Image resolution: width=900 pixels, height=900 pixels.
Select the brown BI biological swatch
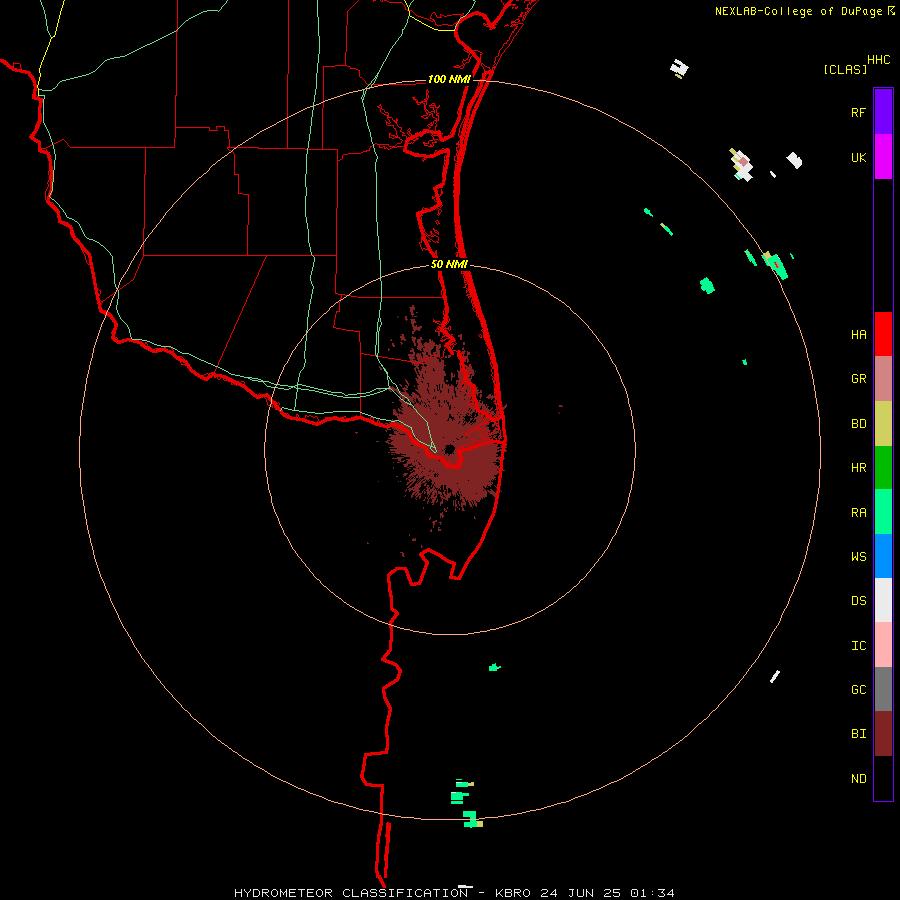tap(883, 734)
